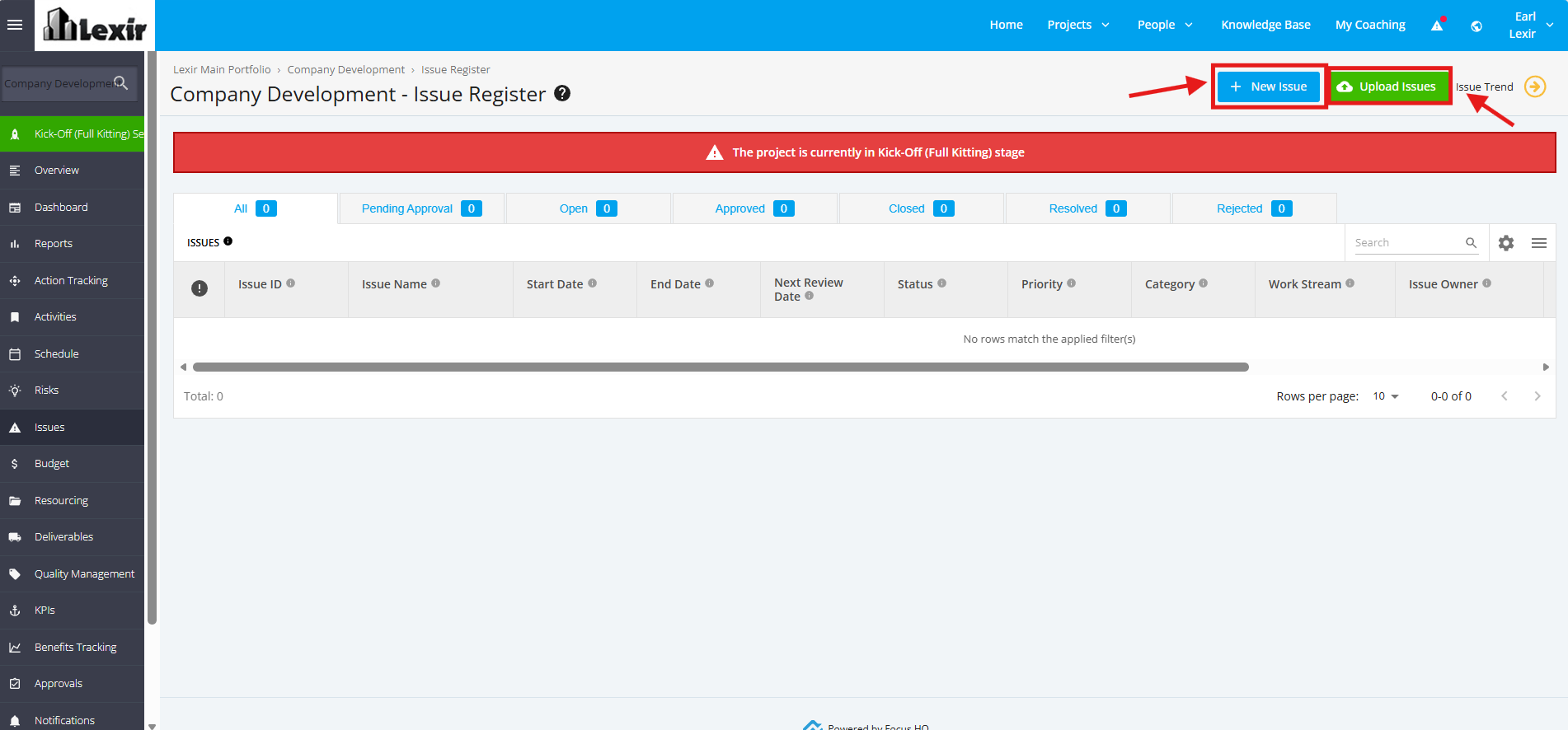Create a New Issue
The image size is (1568, 730).
point(1269,87)
